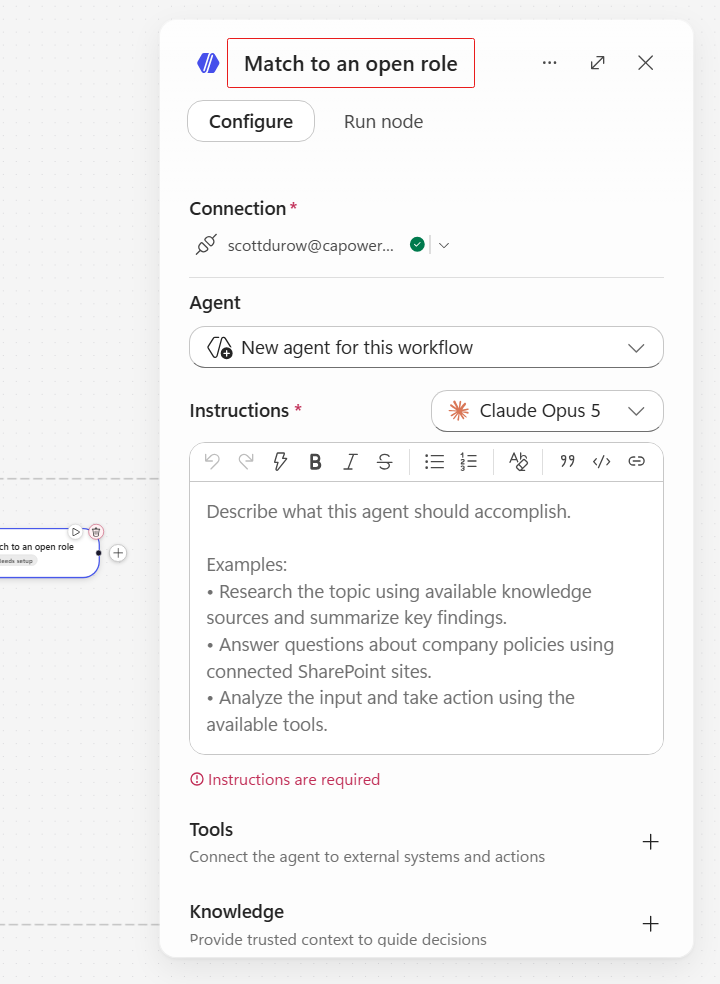This screenshot has height=984, width=720.
Task: Switch to the Configure tab
Action: pyautogui.click(x=250, y=121)
